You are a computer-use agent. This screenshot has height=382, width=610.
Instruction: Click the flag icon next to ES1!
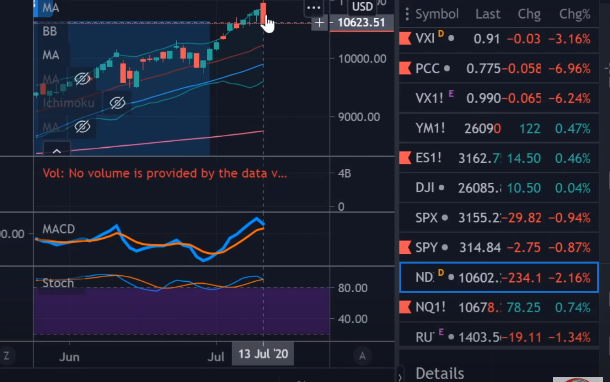point(405,158)
